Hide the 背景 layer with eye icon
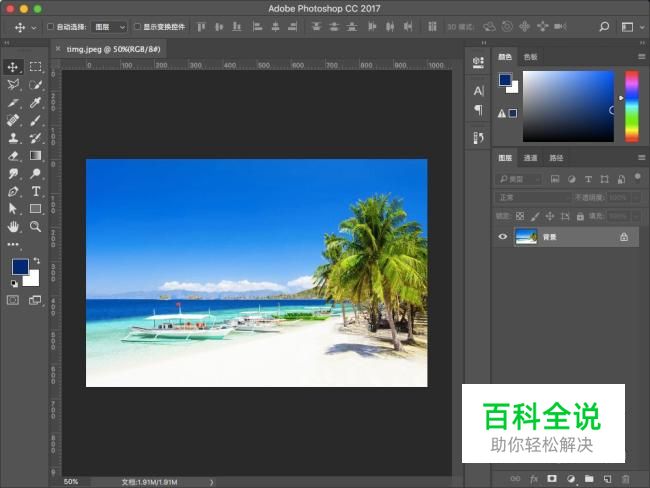The width and height of the screenshot is (650, 488). (503, 237)
